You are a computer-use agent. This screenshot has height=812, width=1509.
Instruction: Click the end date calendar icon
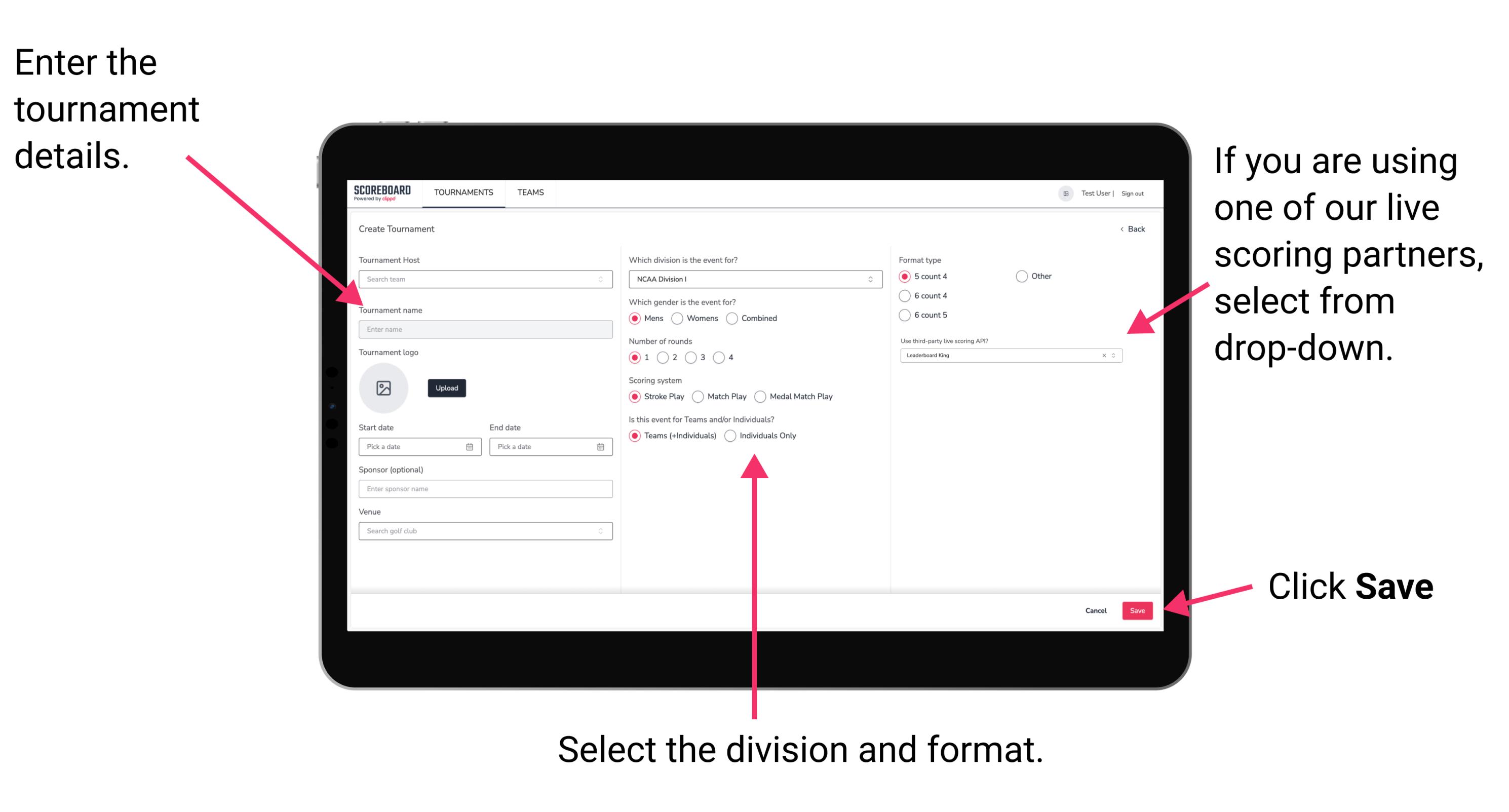pos(601,448)
